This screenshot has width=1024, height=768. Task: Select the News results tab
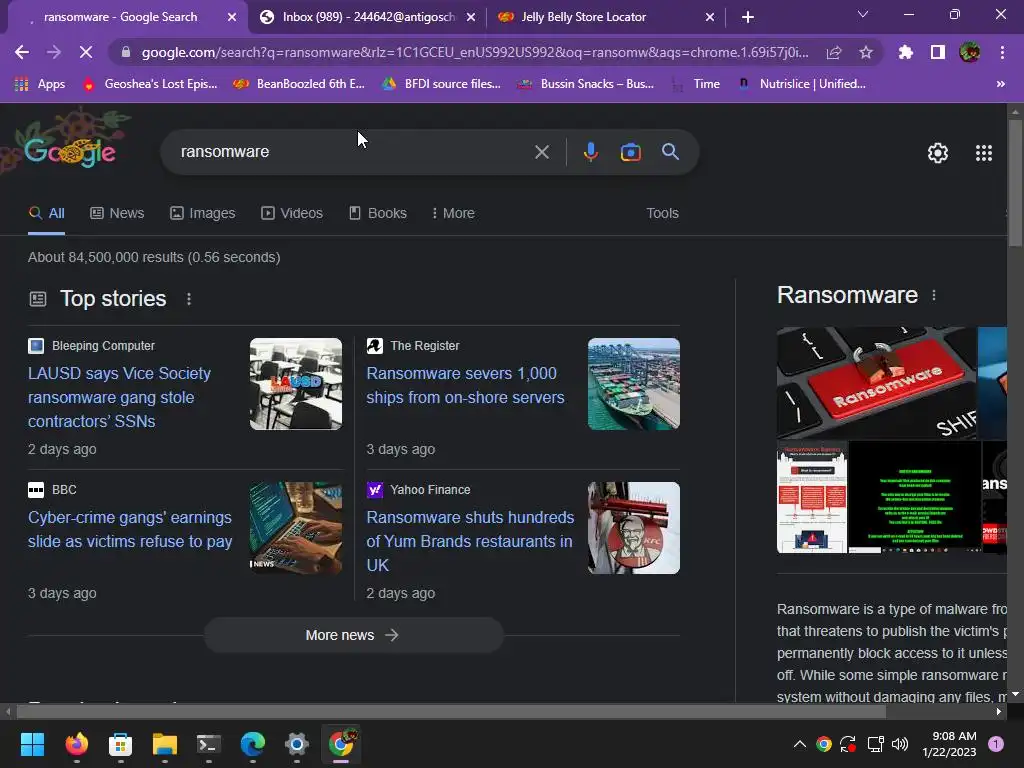[x=117, y=214]
